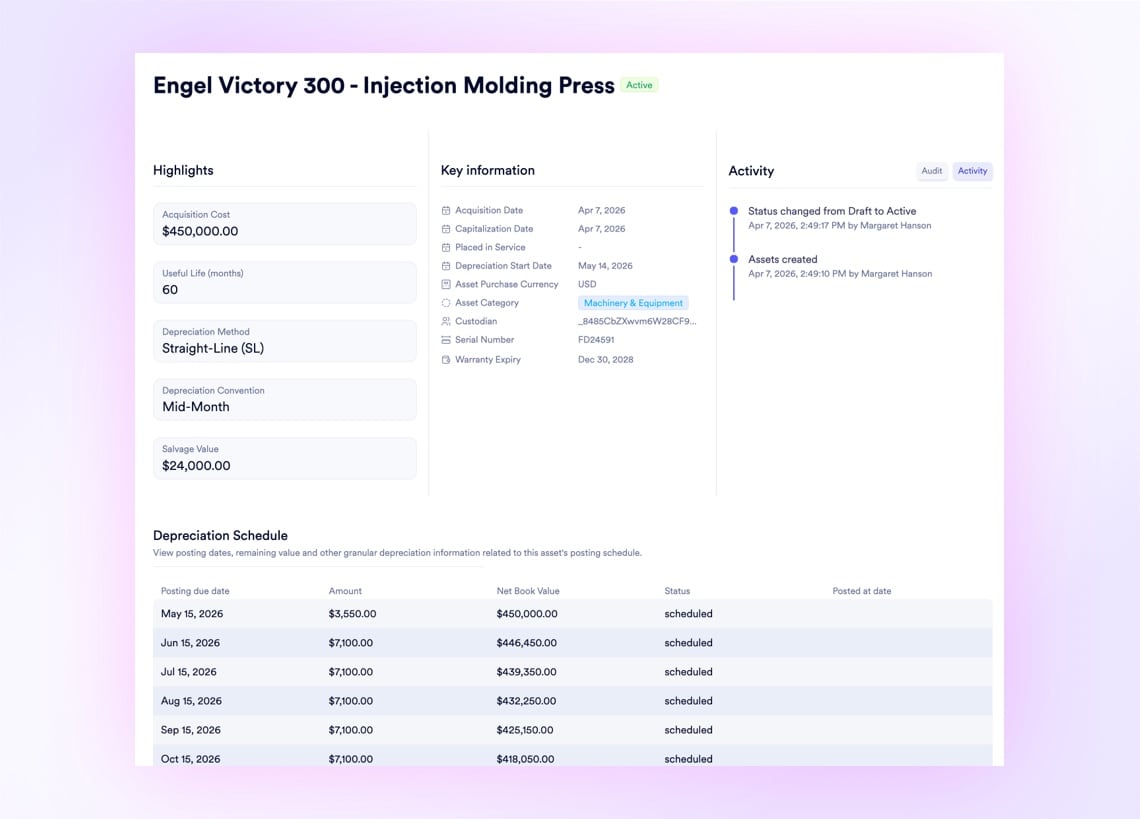Click the Placed in Service calendar icon
The height and width of the screenshot is (819, 1140).
point(446,247)
